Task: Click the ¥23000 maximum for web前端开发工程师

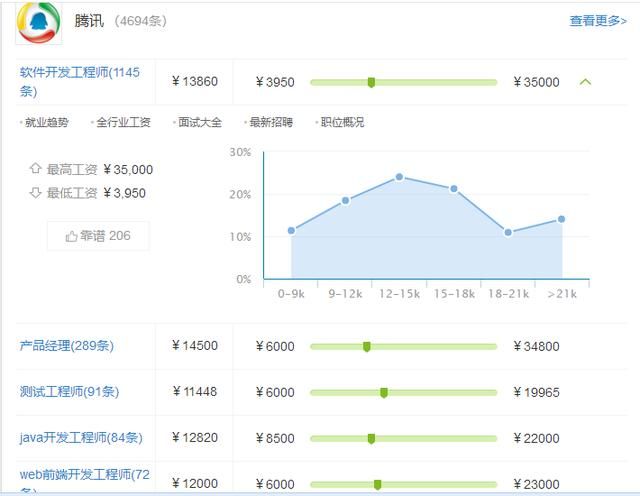Action: pyautogui.click(x=536, y=485)
